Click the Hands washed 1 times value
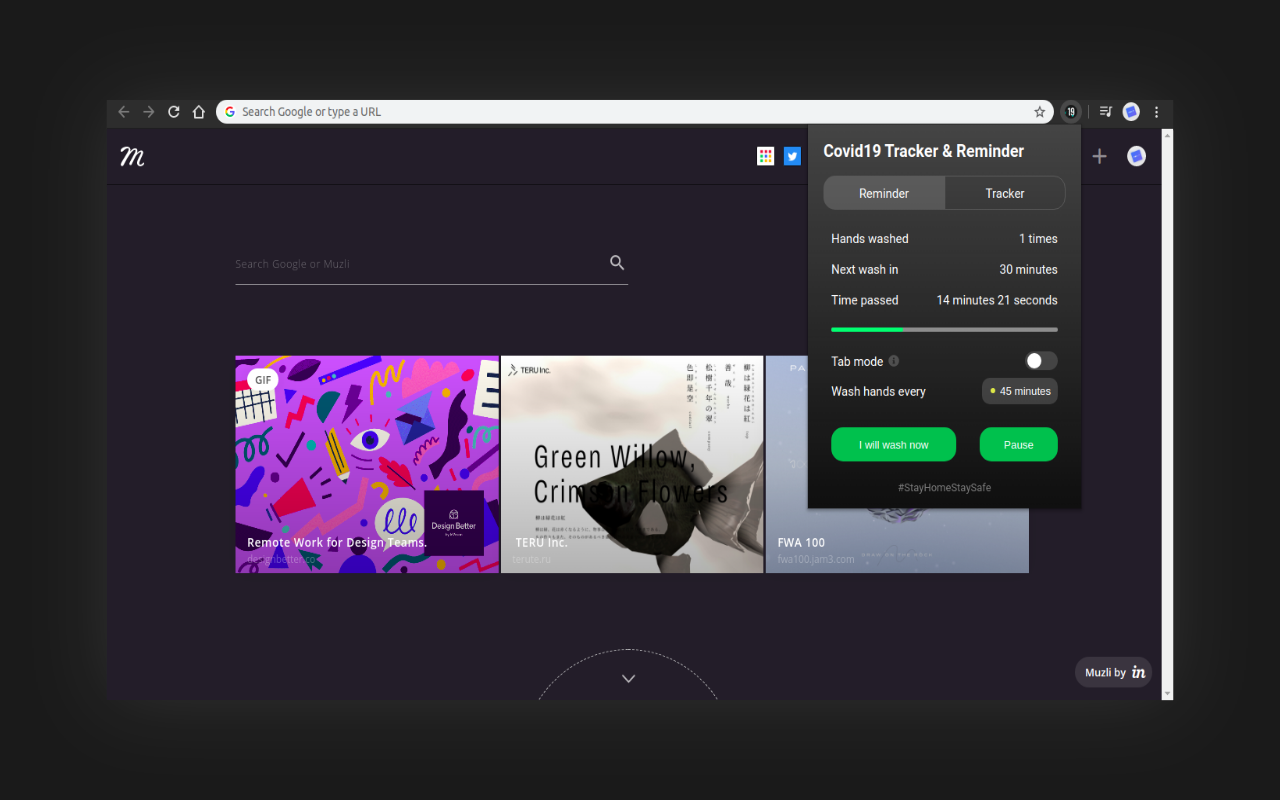 [1038, 239]
